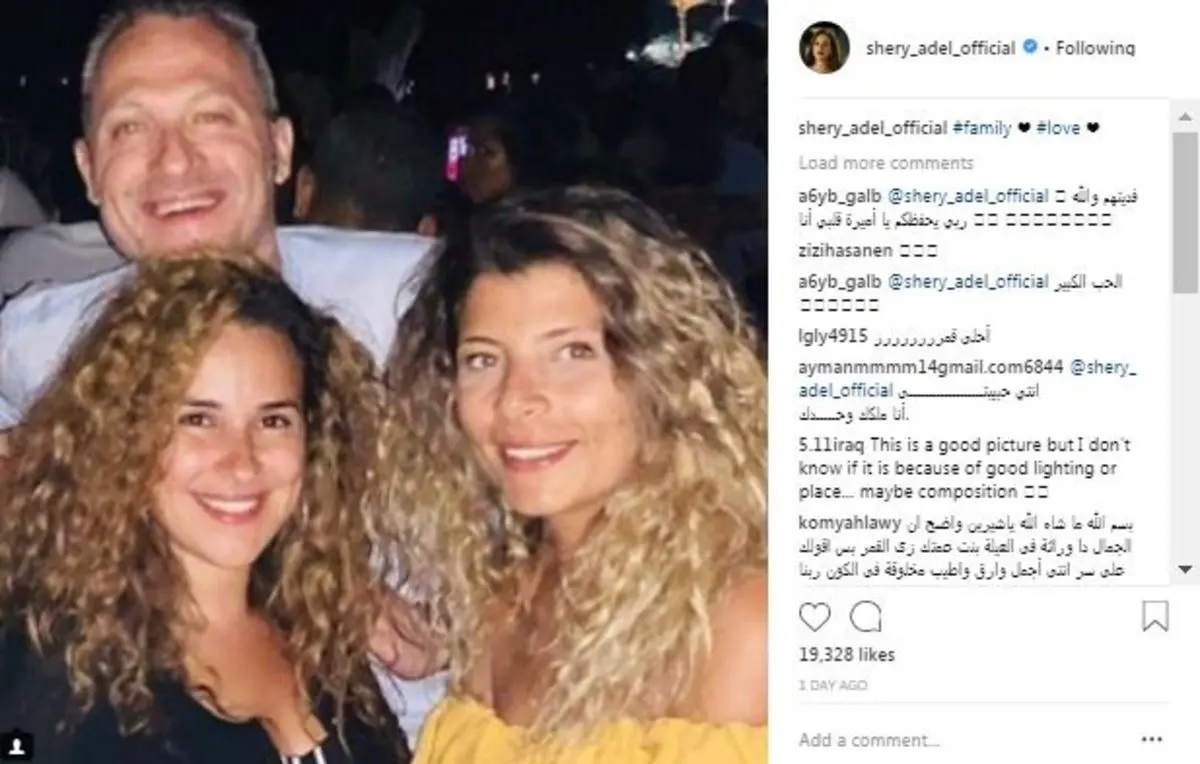Like the post with heart icon

pos(815,617)
